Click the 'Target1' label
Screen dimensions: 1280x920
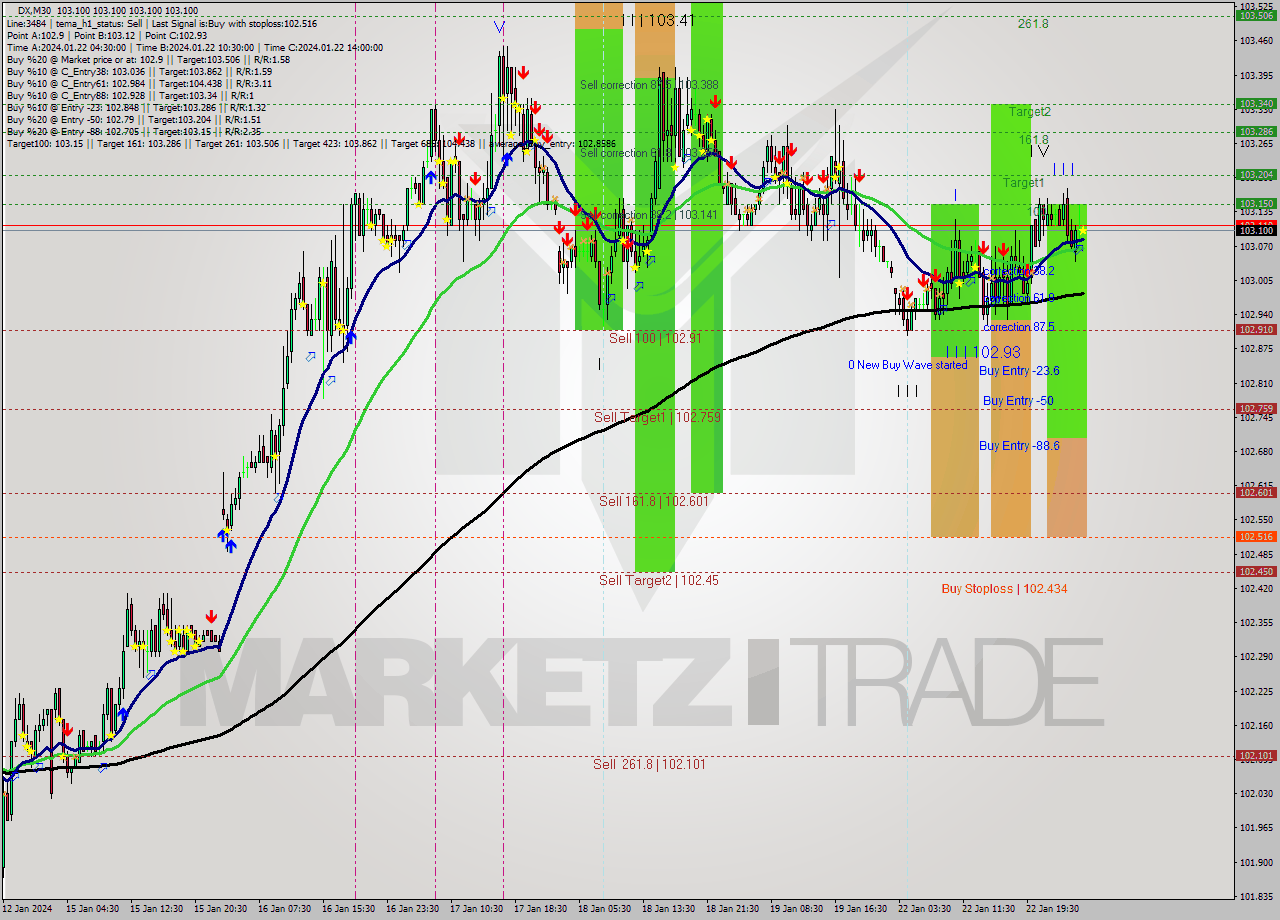(x=1024, y=183)
